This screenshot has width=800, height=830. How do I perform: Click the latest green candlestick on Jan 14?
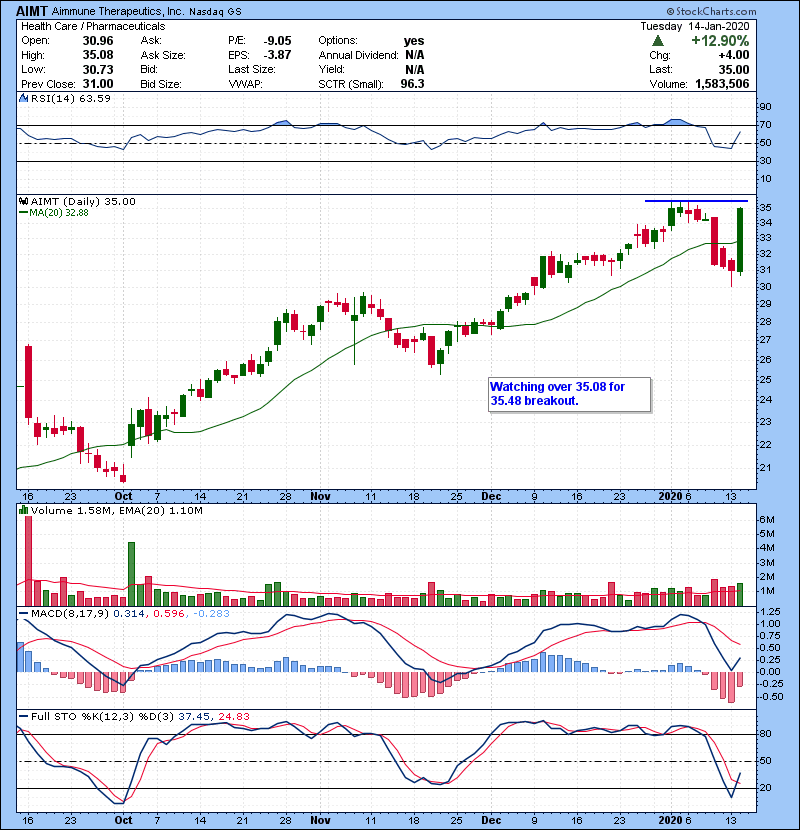(740, 240)
